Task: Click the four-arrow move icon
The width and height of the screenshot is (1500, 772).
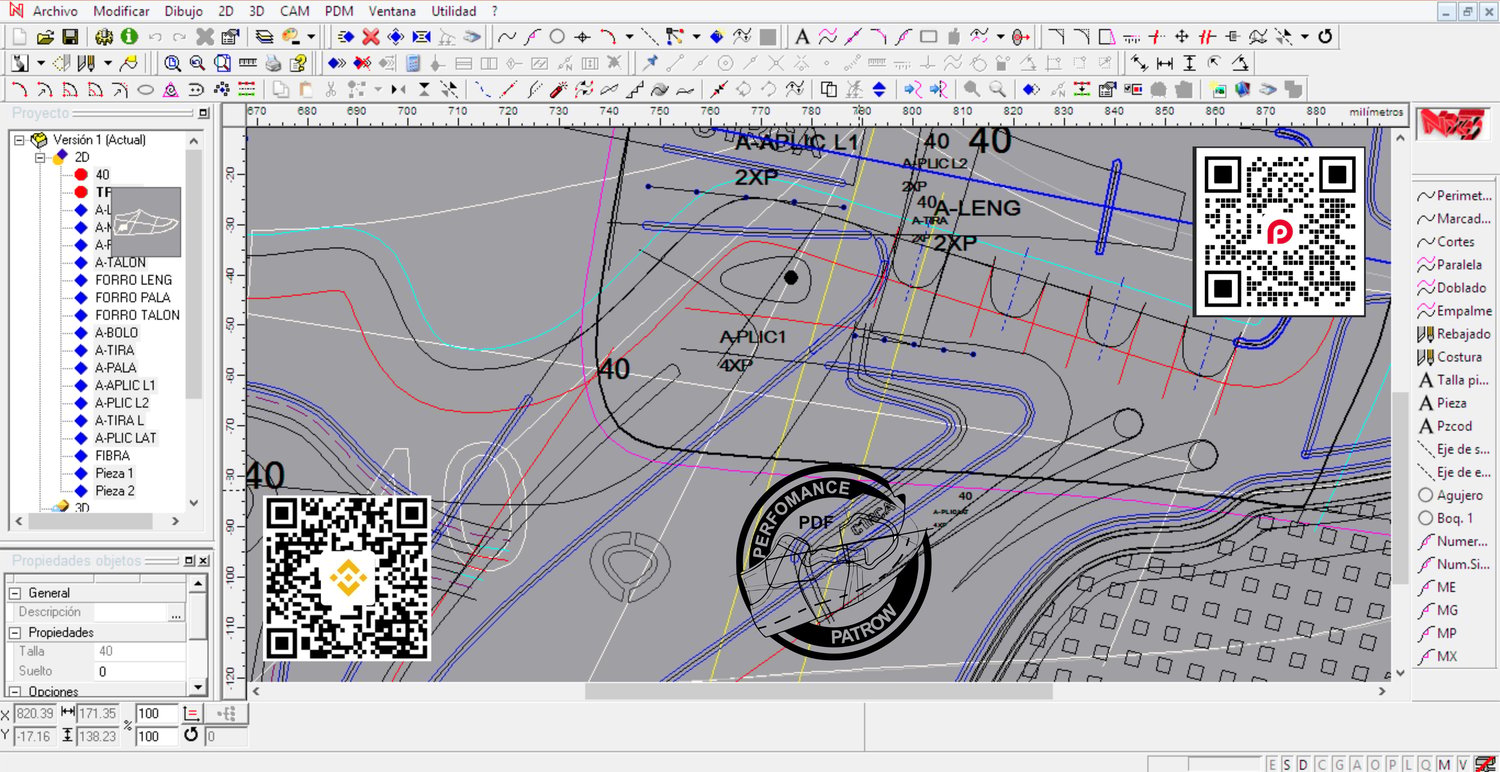Action: [1181, 37]
